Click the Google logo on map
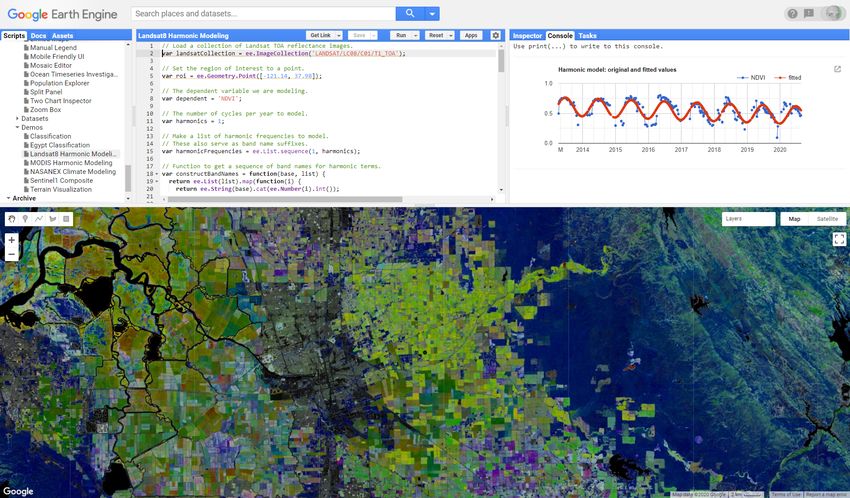850x498 pixels. pyautogui.click(x=18, y=491)
